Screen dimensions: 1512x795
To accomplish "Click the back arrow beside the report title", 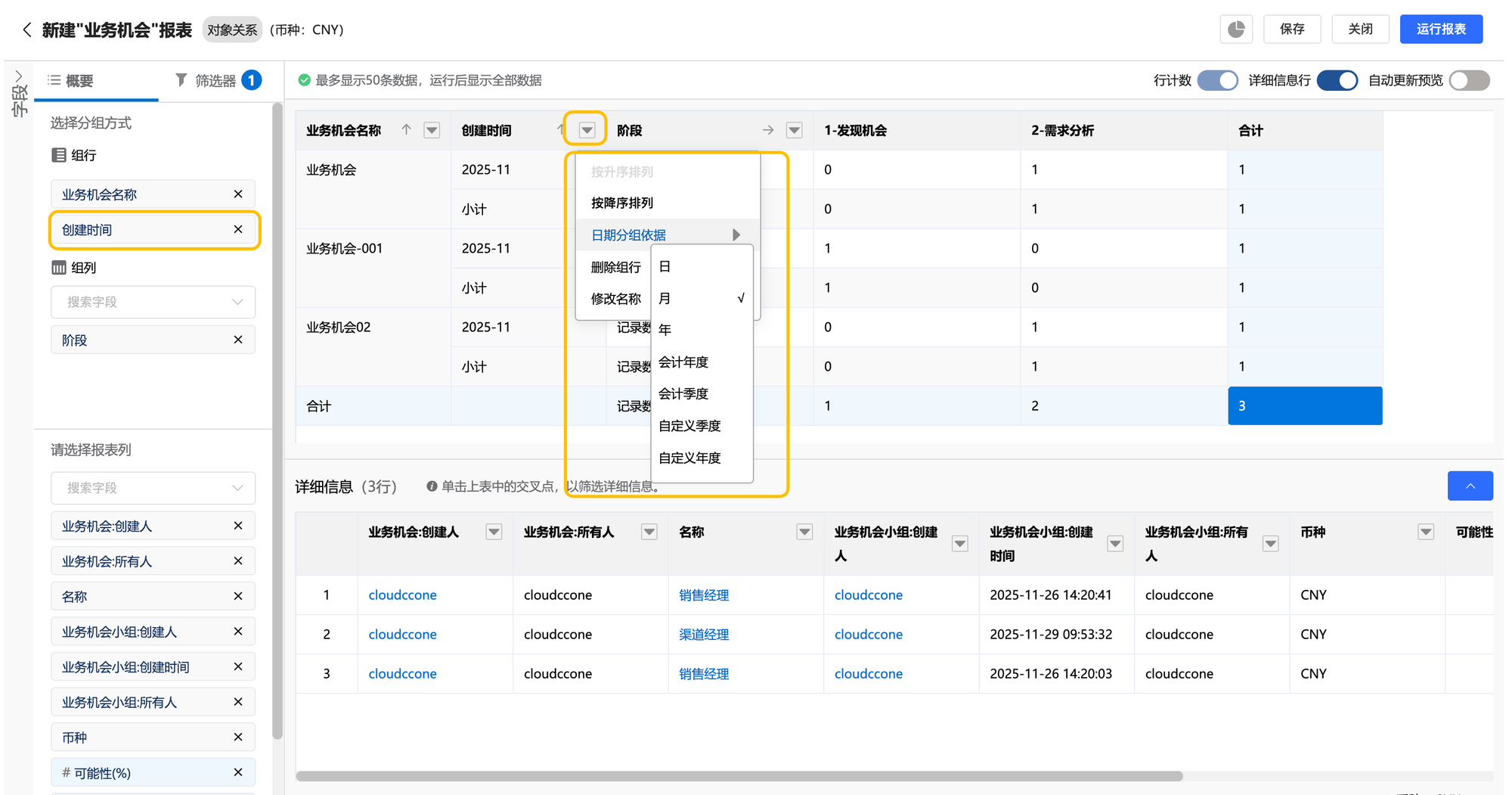I will (x=27, y=30).
